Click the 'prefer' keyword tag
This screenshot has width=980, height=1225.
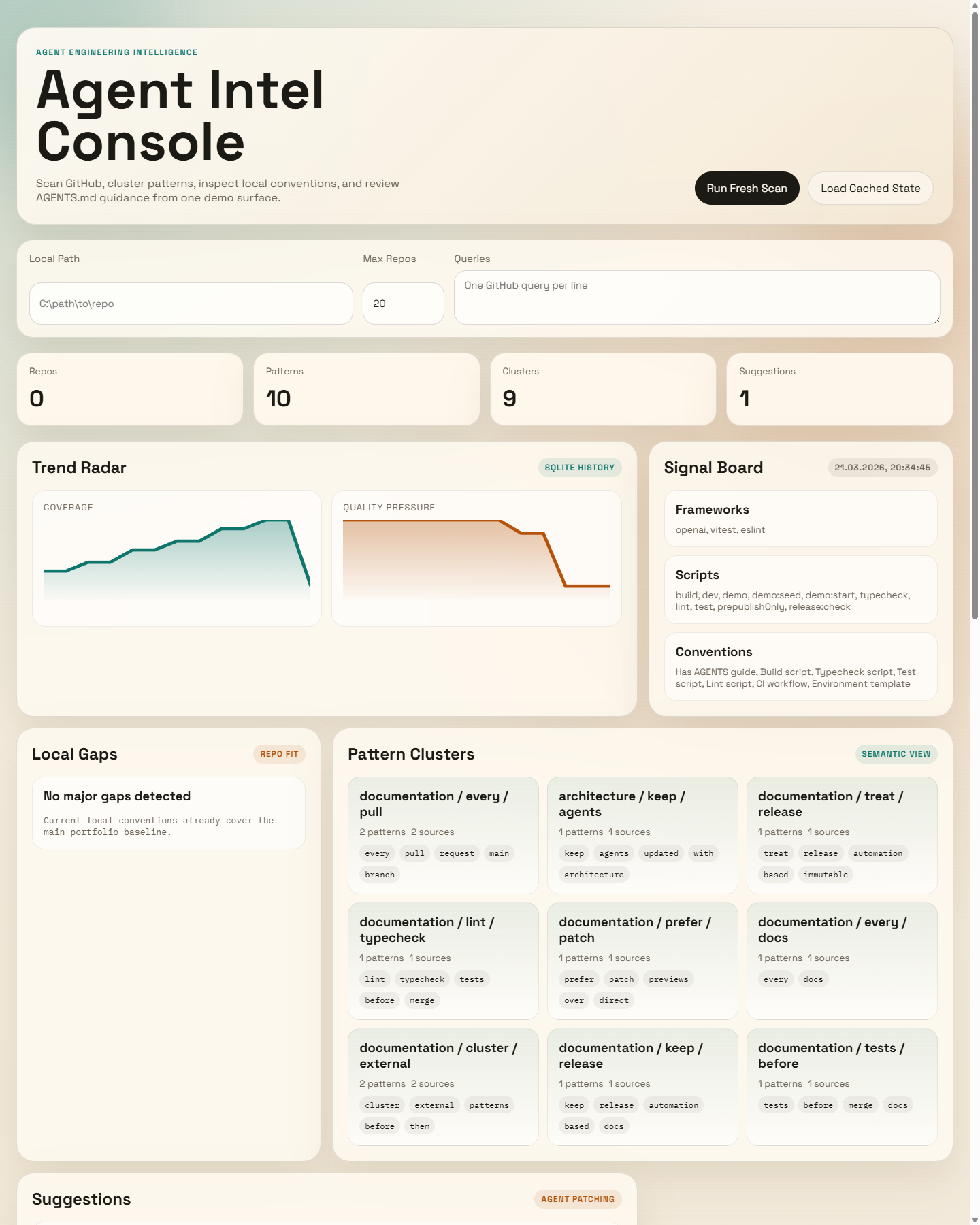tap(579, 979)
